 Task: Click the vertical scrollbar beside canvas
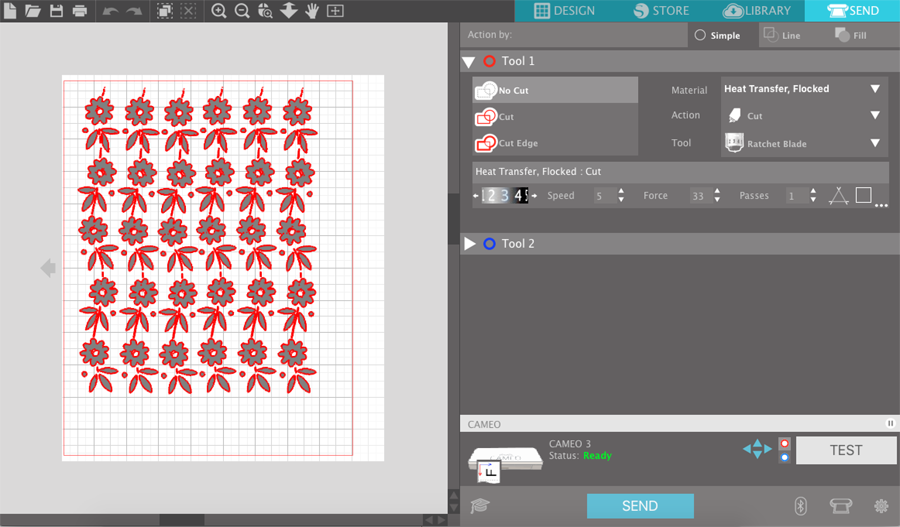tap(453, 218)
